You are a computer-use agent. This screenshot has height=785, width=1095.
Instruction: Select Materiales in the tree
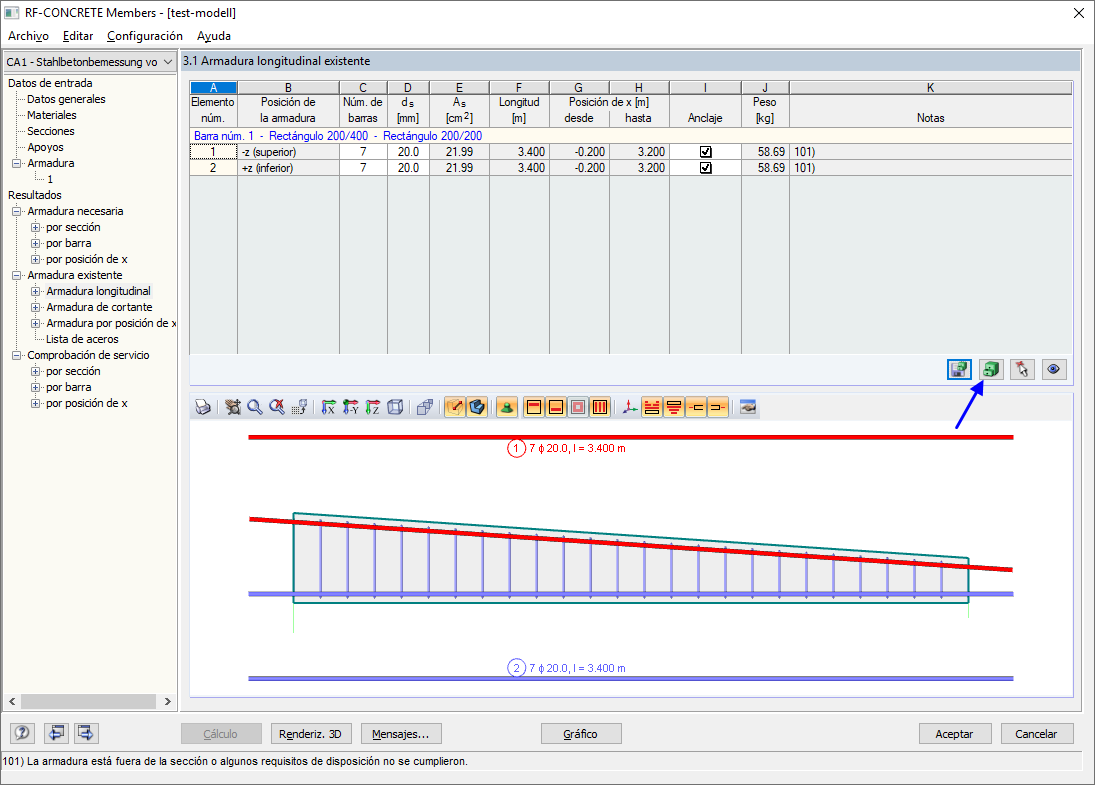52,115
